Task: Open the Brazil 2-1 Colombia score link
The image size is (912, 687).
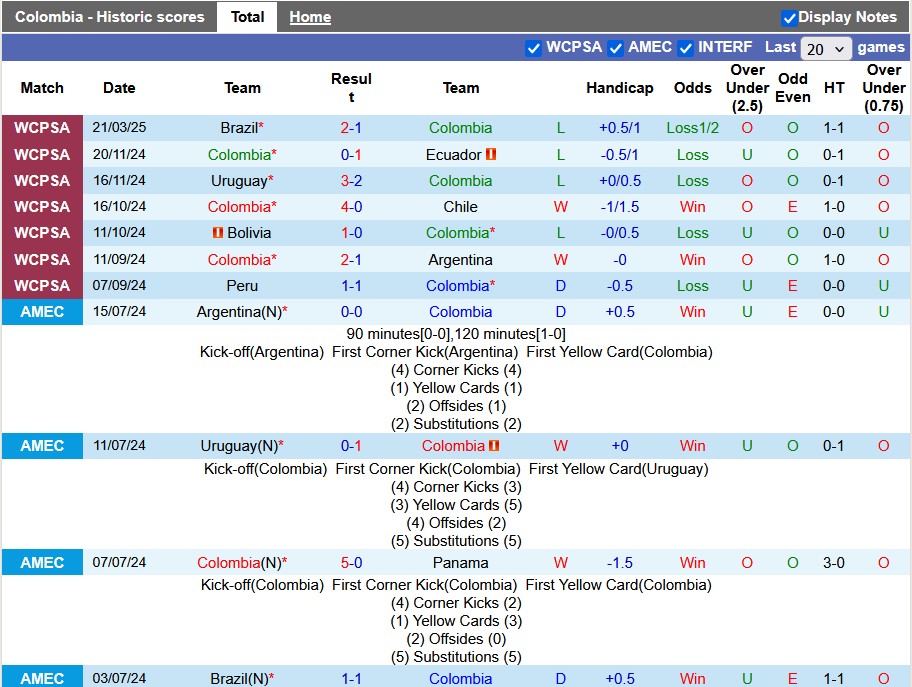Action: pyautogui.click(x=351, y=128)
